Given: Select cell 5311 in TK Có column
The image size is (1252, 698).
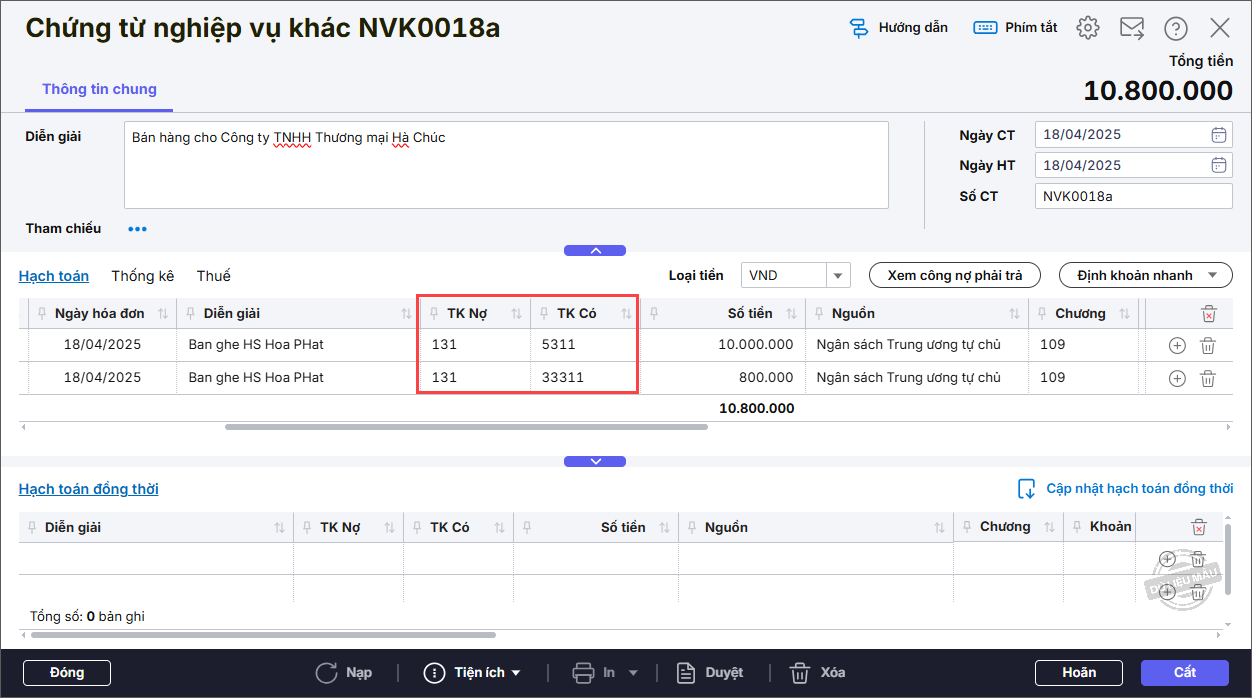Looking at the screenshot, I should [585, 345].
